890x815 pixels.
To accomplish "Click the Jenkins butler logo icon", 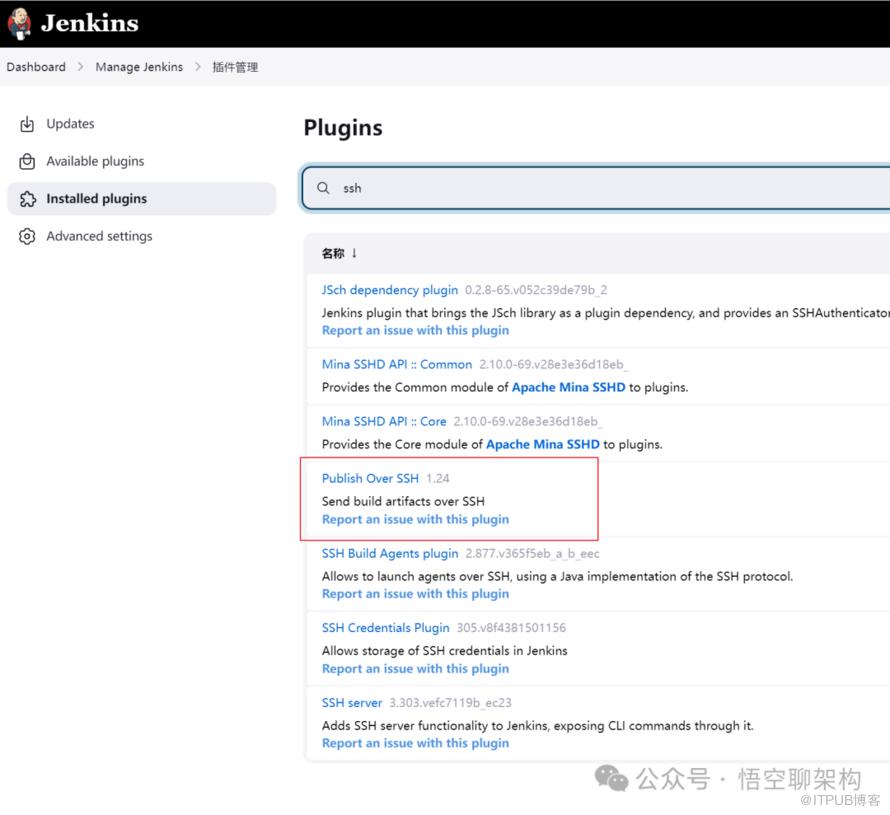I will (19, 23).
